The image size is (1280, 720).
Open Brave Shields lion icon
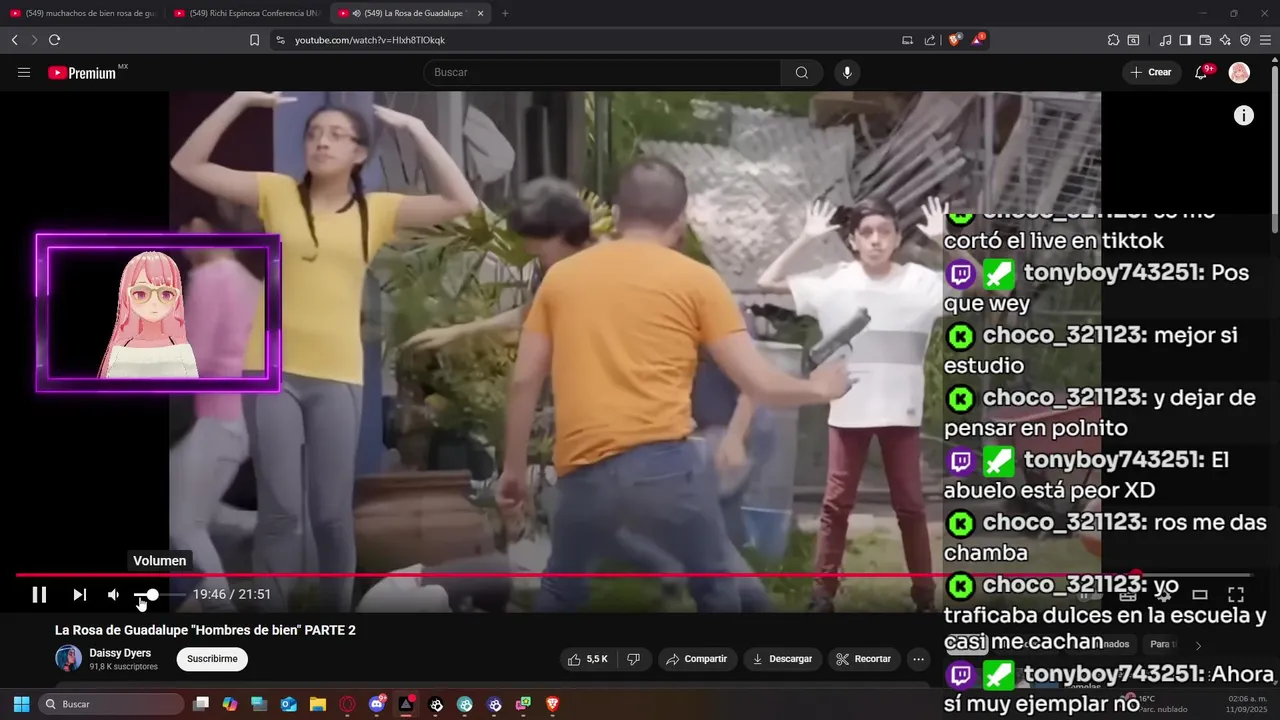(955, 40)
